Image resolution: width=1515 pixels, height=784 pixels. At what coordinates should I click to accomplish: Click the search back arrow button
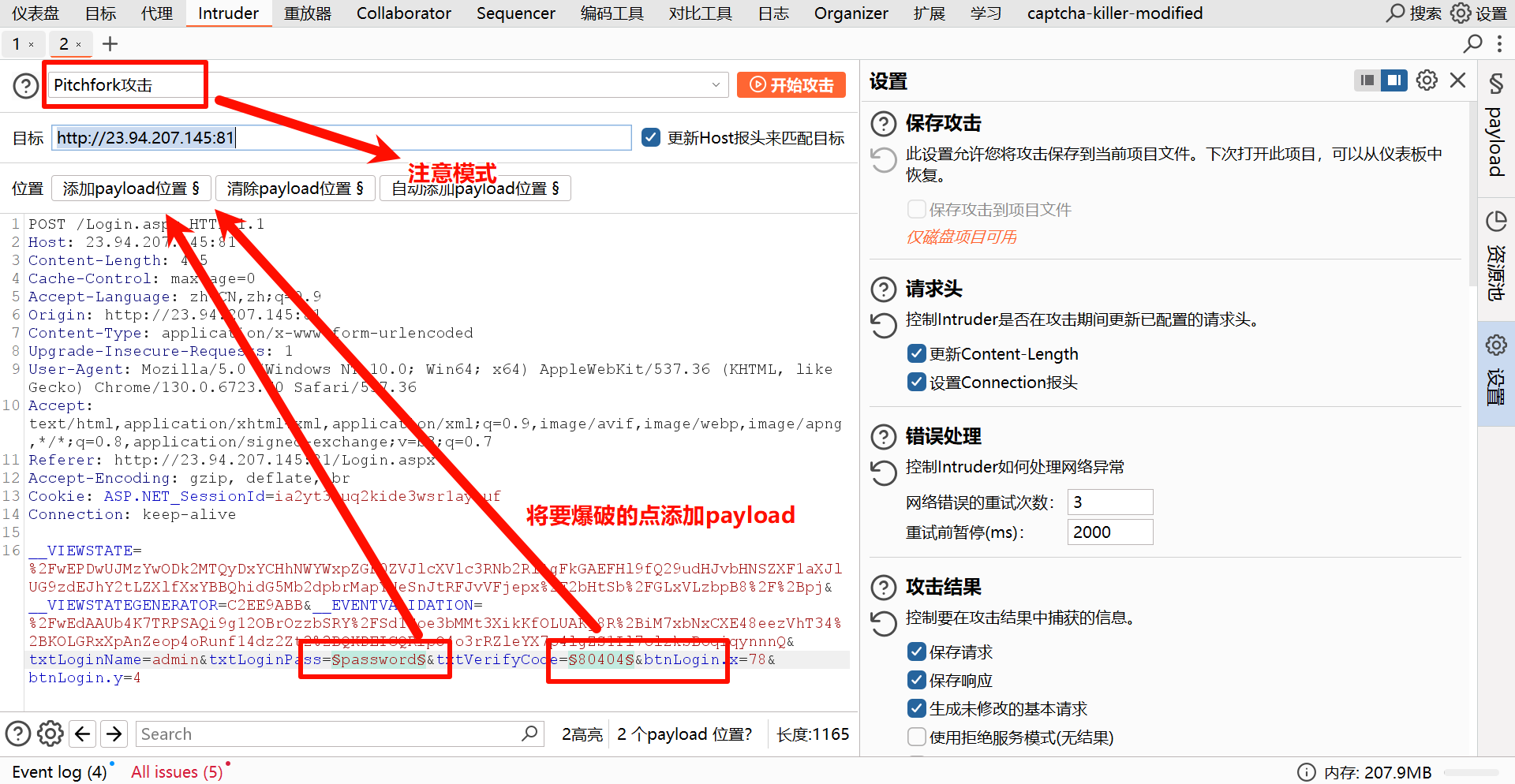83,734
